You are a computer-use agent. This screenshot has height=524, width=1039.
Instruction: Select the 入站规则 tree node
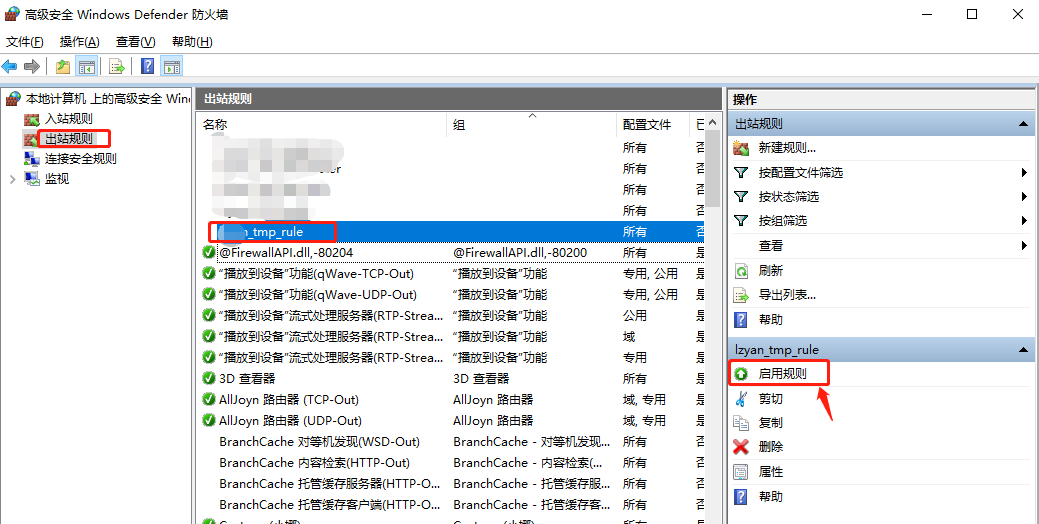point(68,119)
